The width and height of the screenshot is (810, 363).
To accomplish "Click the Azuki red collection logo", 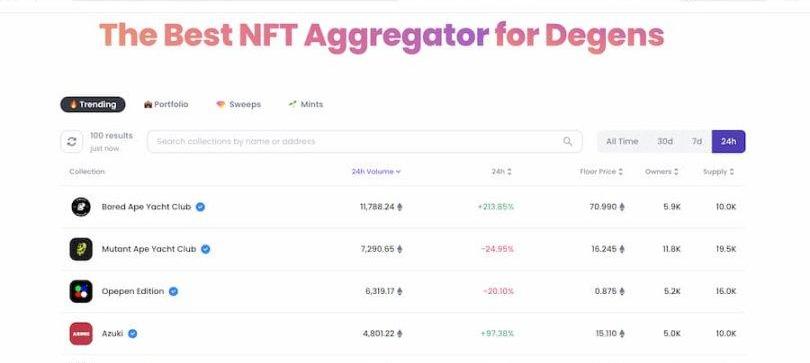I will (81, 334).
